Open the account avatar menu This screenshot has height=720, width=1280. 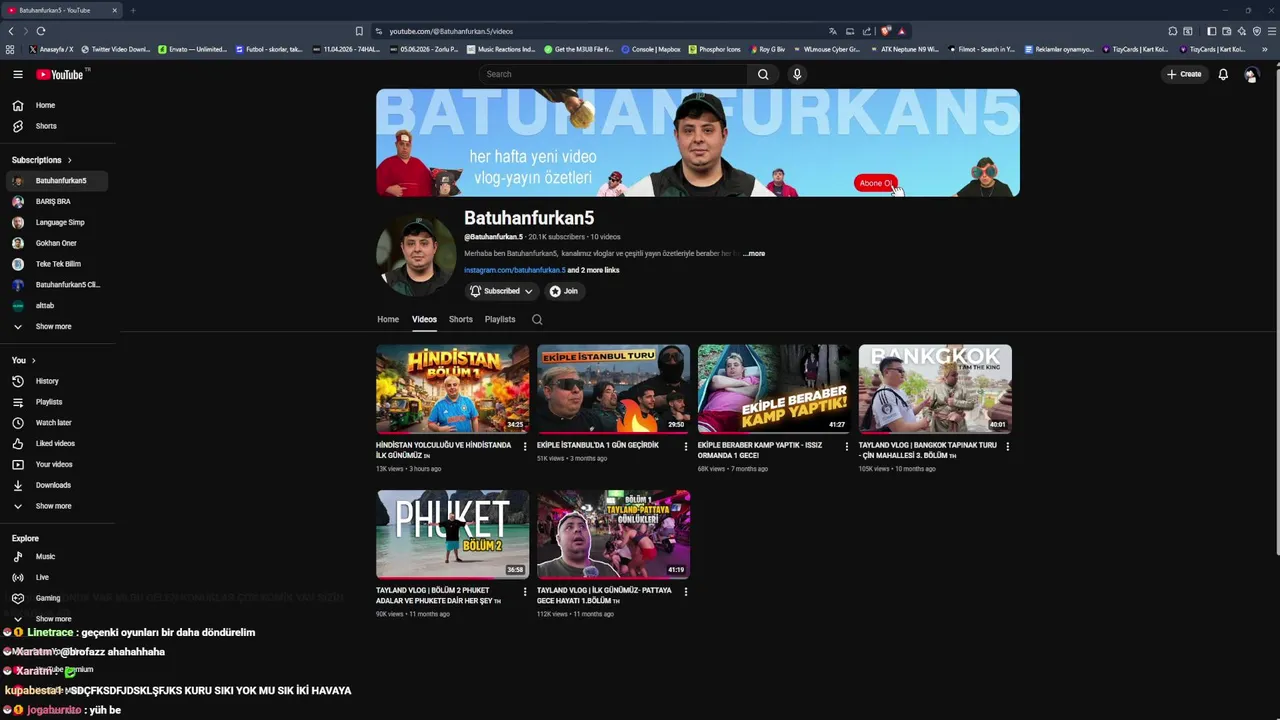pos(1251,74)
